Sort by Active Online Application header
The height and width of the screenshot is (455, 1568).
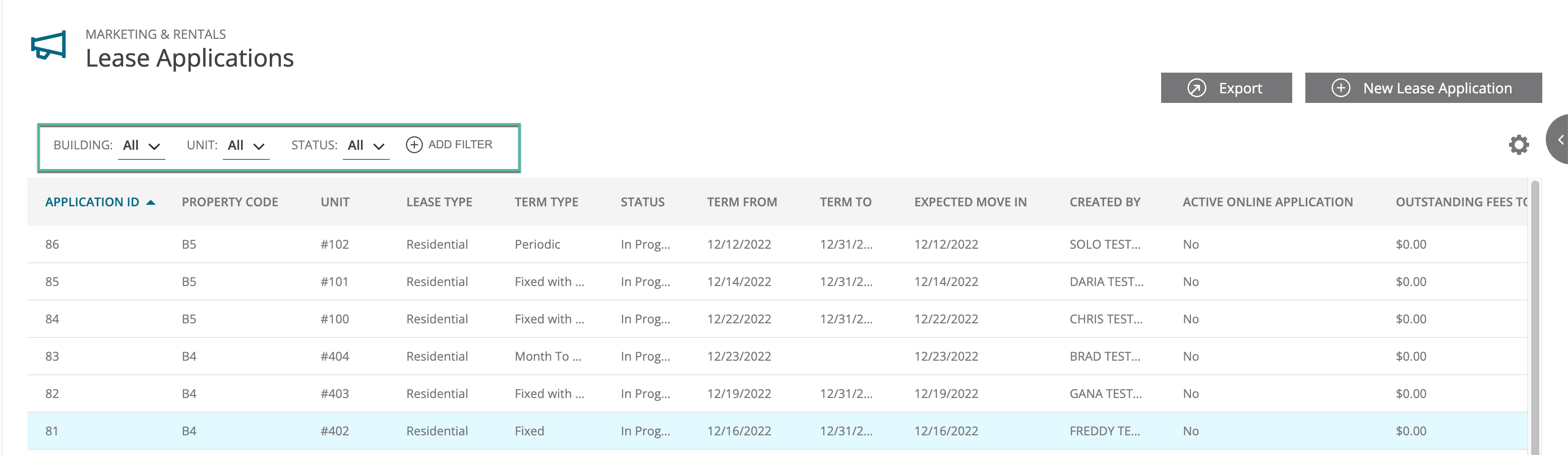[1268, 202]
